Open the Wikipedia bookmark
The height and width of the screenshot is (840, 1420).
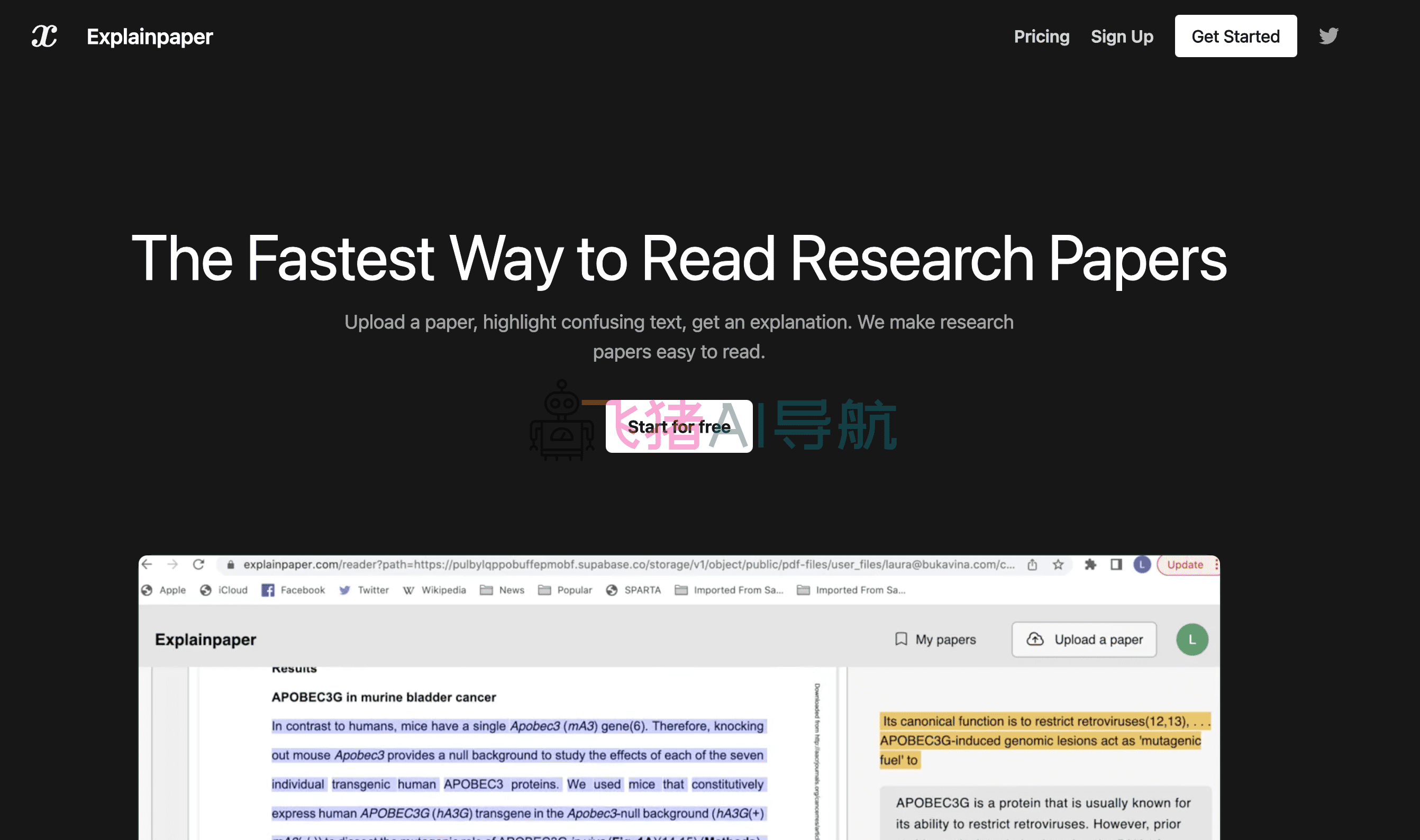[435, 590]
